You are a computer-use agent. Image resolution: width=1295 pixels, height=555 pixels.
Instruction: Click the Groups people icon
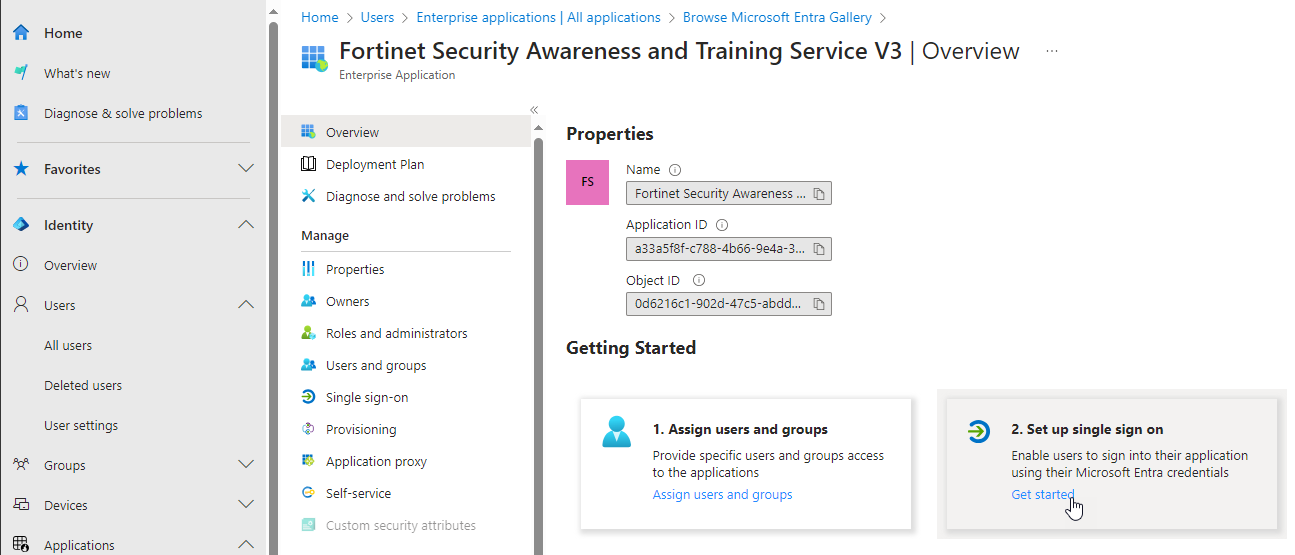pyautogui.click(x=21, y=465)
